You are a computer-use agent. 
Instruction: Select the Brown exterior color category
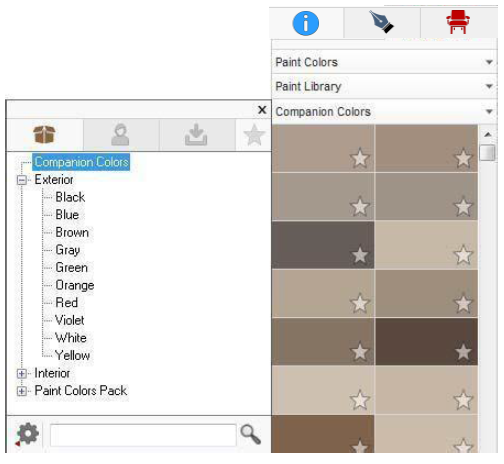point(72,232)
